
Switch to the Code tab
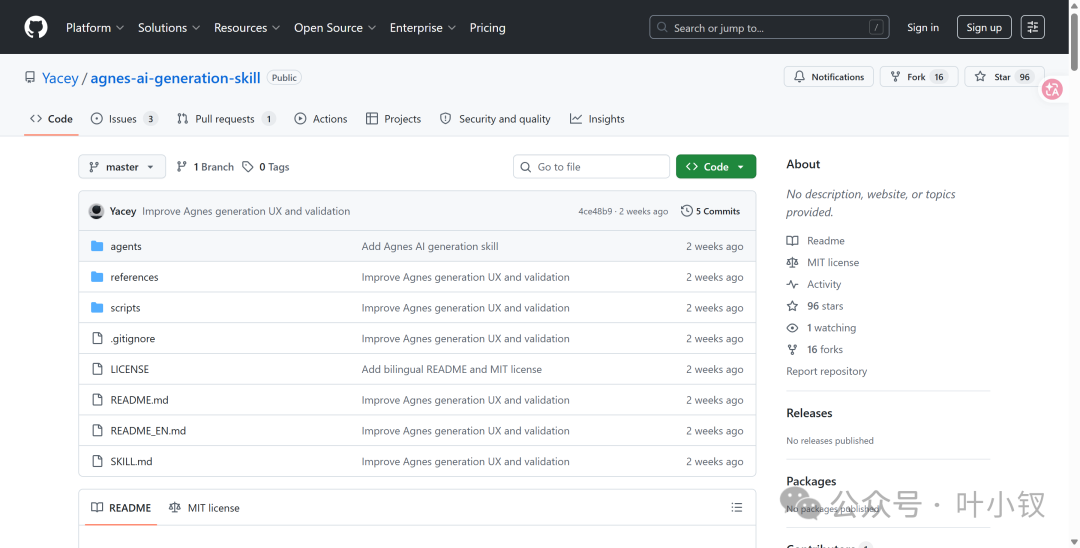[51, 118]
